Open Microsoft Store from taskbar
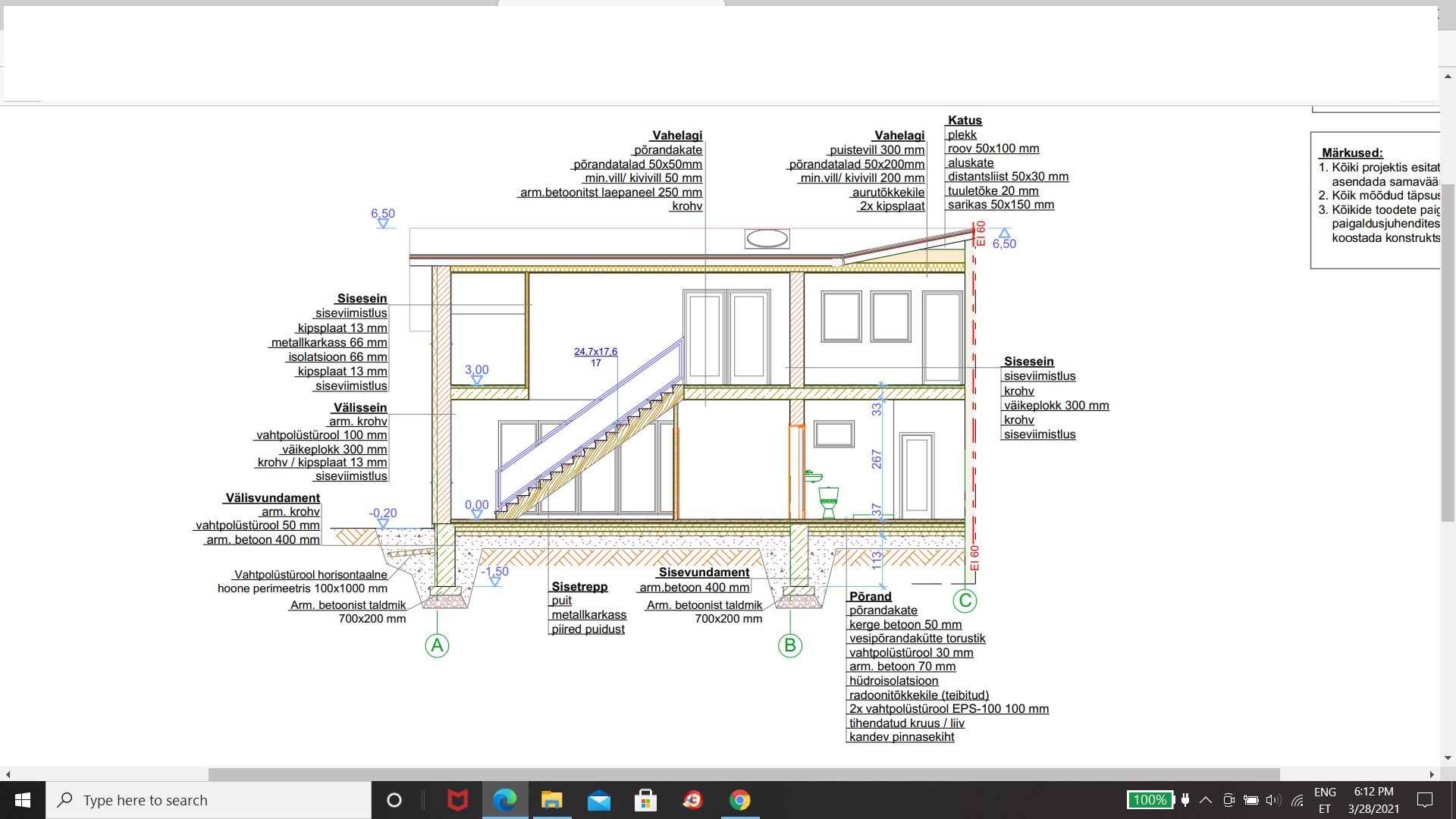The height and width of the screenshot is (819, 1456). point(645,800)
